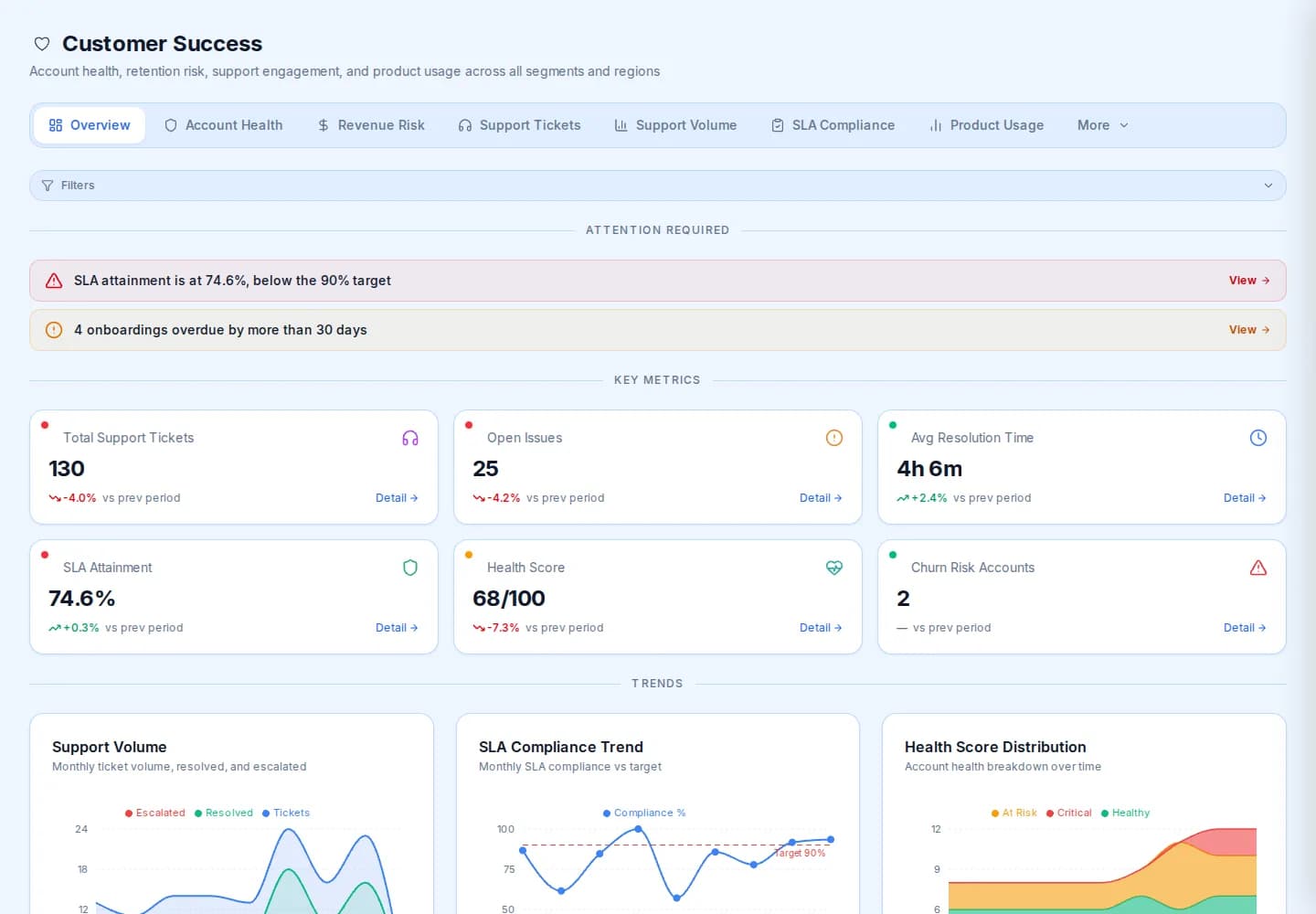Open Detail for Avg Resolution Time

(1245, 498)
